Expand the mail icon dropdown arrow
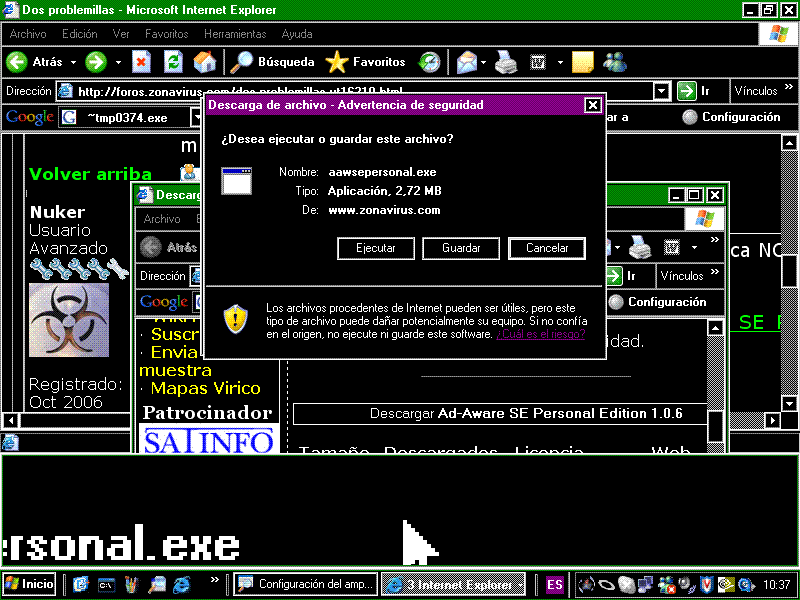The height and width of the screenshot is (600, 800). [x=483, y=62]
